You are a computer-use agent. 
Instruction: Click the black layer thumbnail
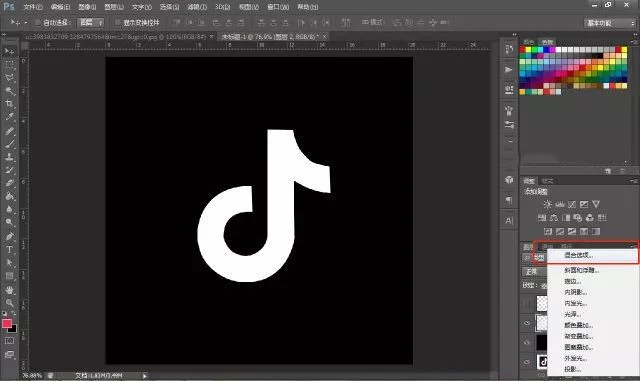pos(542,342)
